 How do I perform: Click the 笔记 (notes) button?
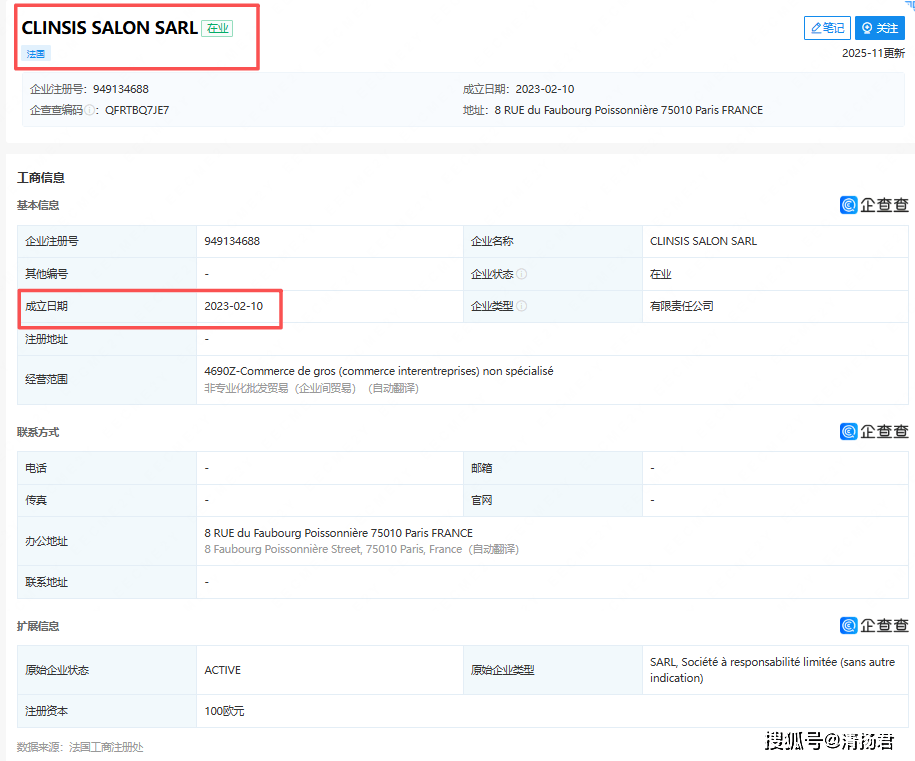click(827, 28)
